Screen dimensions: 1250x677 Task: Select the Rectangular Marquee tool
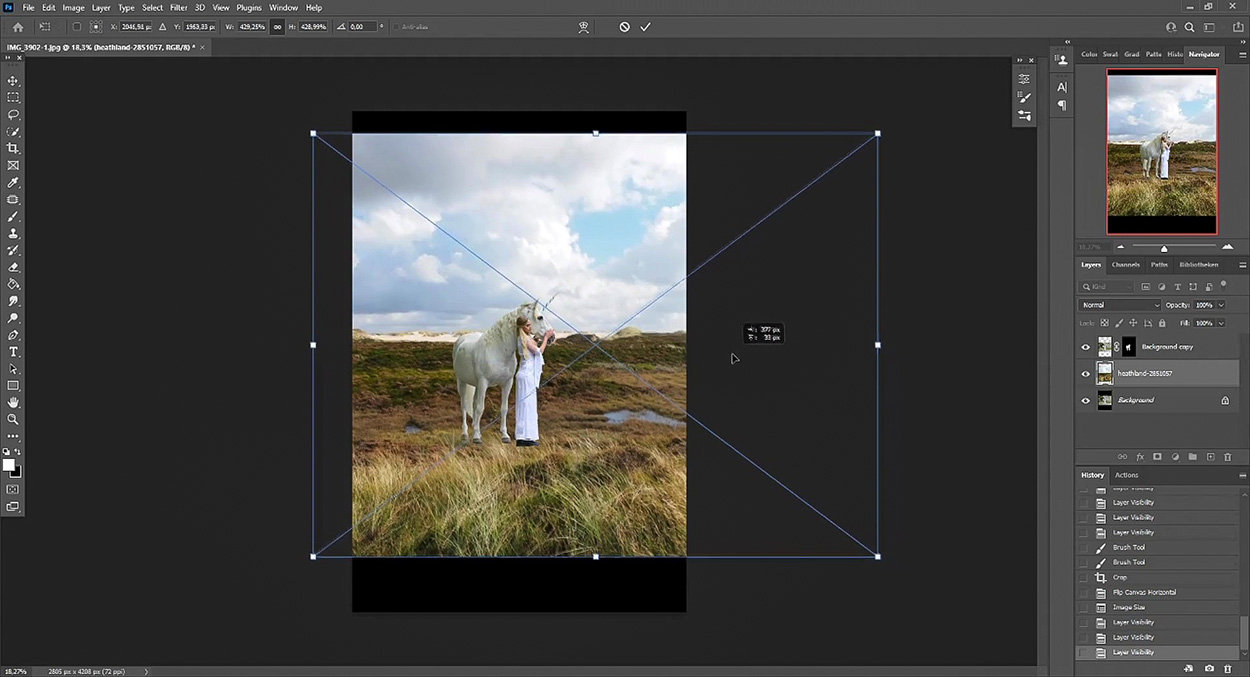[13, 98]
